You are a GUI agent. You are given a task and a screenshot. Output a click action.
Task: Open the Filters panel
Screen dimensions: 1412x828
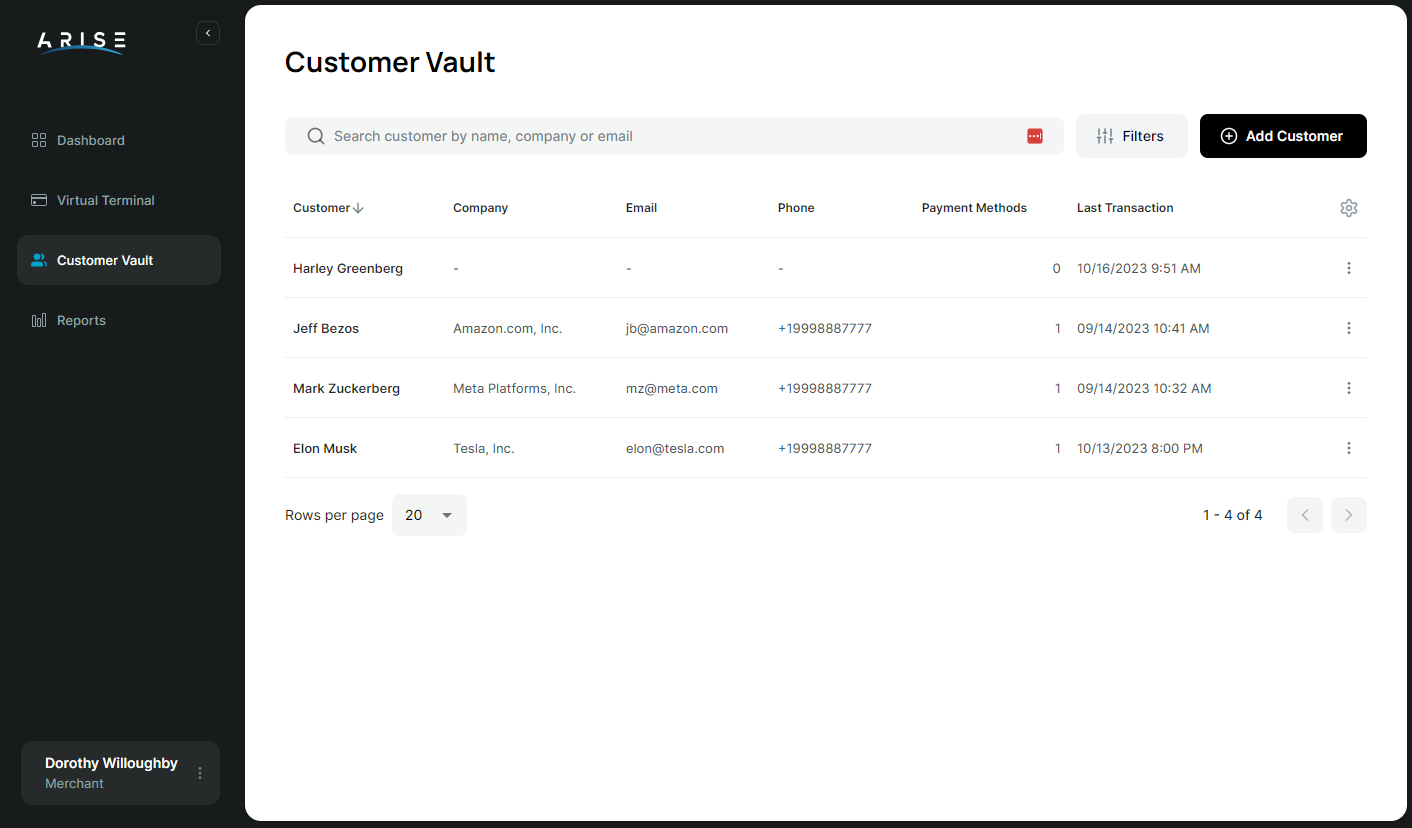click(1132, 136)
